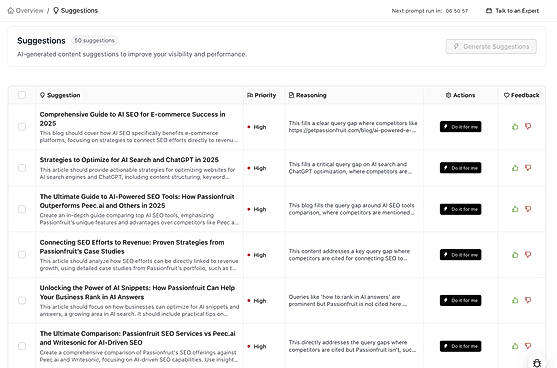Click the Generate Suggestions button
Viewport: 557px width, 368px height.
(x=491, y=47)
